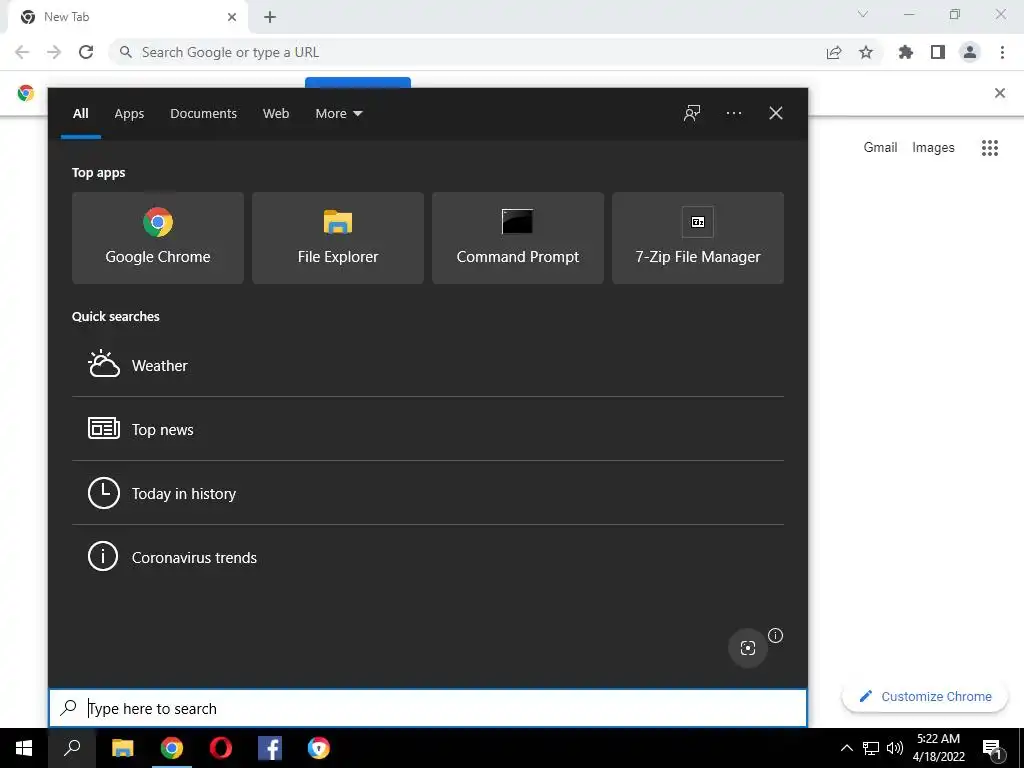Open Google Chrome from Top apps

[x=157, y=238]
